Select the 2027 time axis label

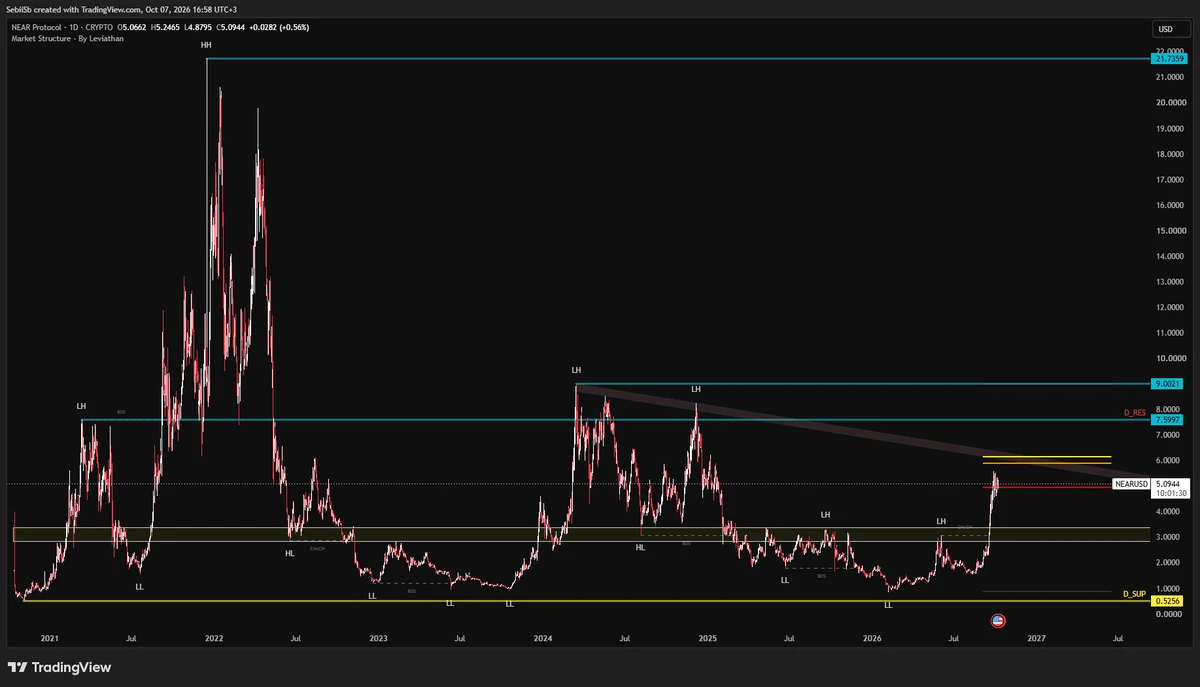click(x=1037, y=637)
